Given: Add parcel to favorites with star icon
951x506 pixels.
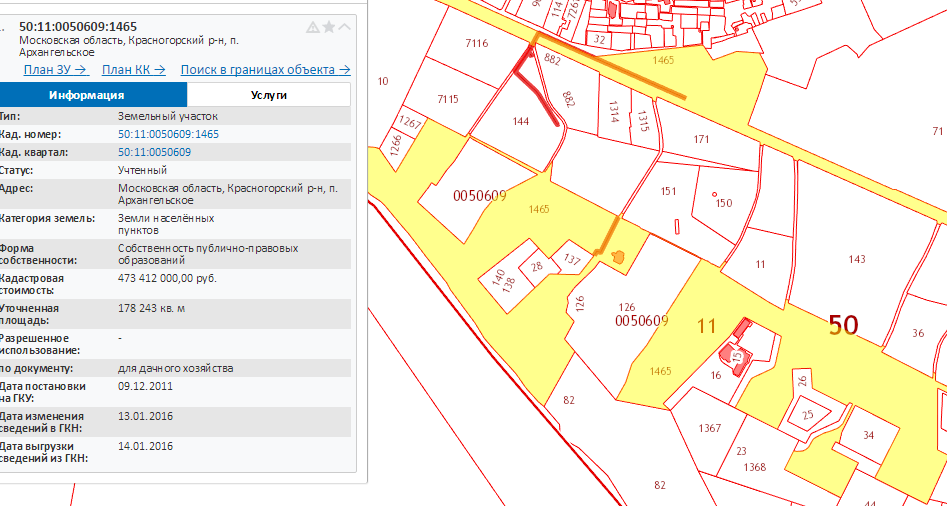Looking at the screenshot, I should coord(328,27).
